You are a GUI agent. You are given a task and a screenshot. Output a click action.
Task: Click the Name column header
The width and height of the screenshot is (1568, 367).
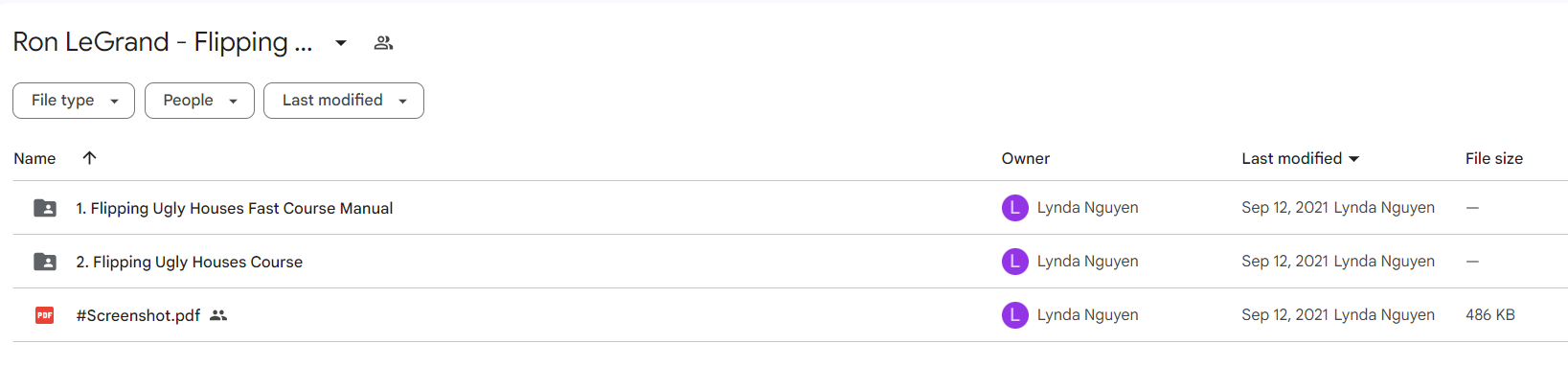tap(34, 158)
